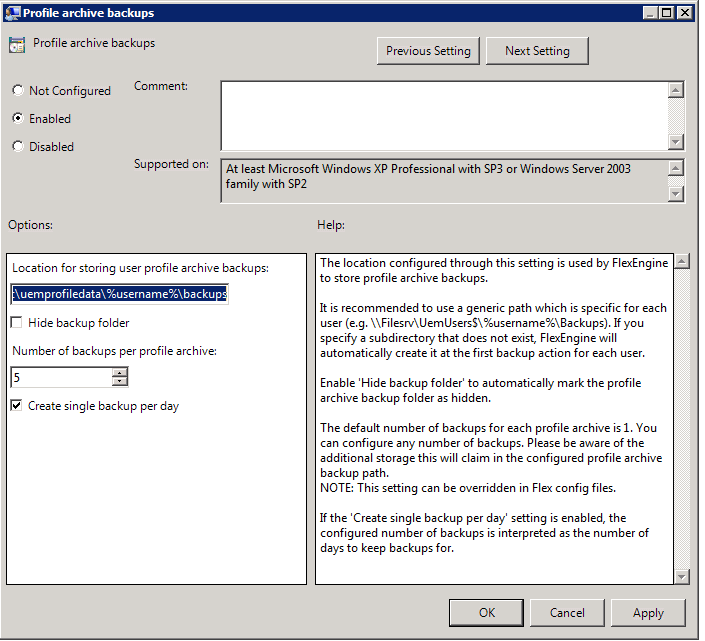Uncheck Create single backup per day
Image resolution: width=705 pixels, height=641 pixels.
pos(17,406)
